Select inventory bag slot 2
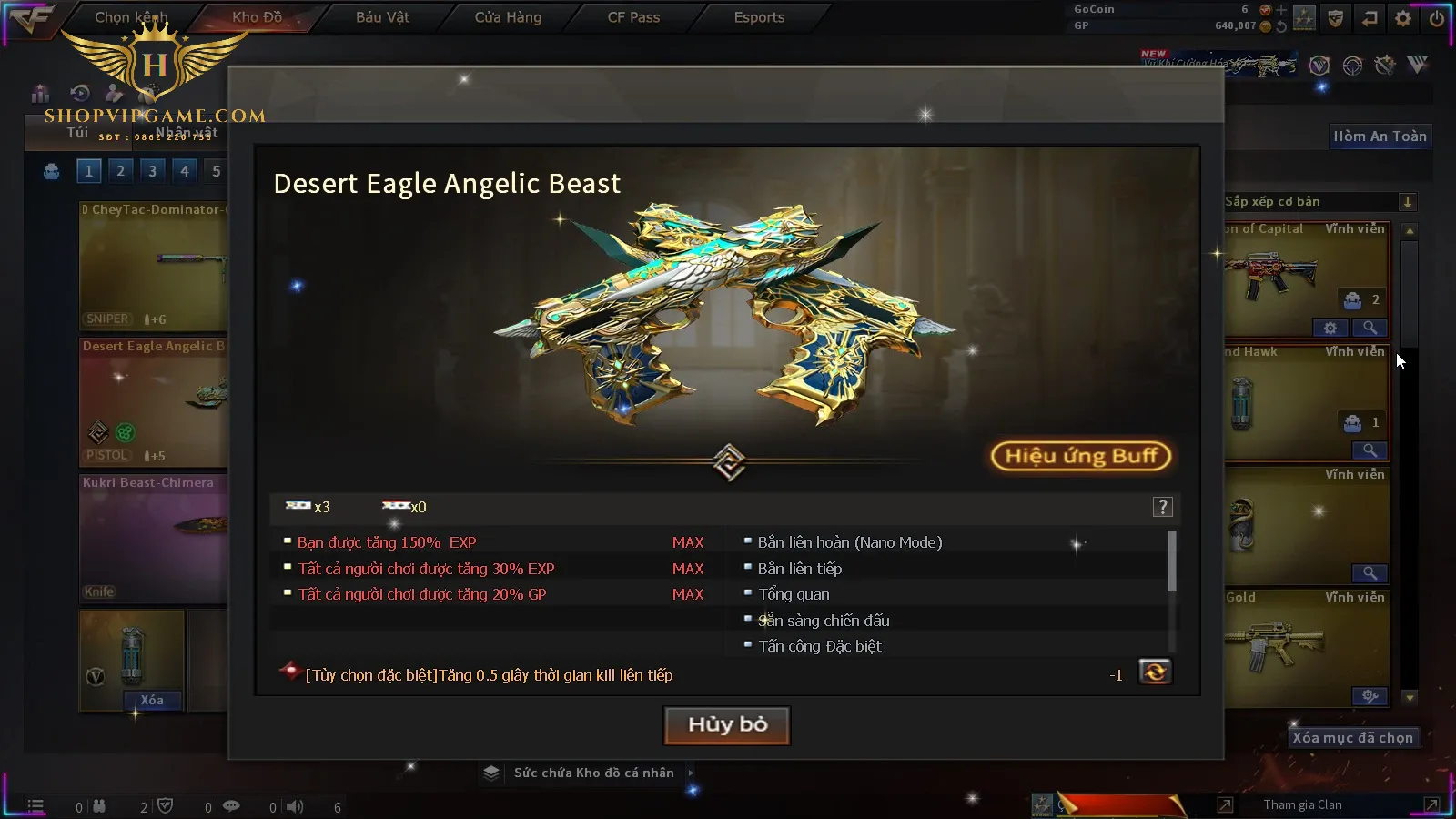Viewport: 1456px width, 819px height. coord(120,170)
